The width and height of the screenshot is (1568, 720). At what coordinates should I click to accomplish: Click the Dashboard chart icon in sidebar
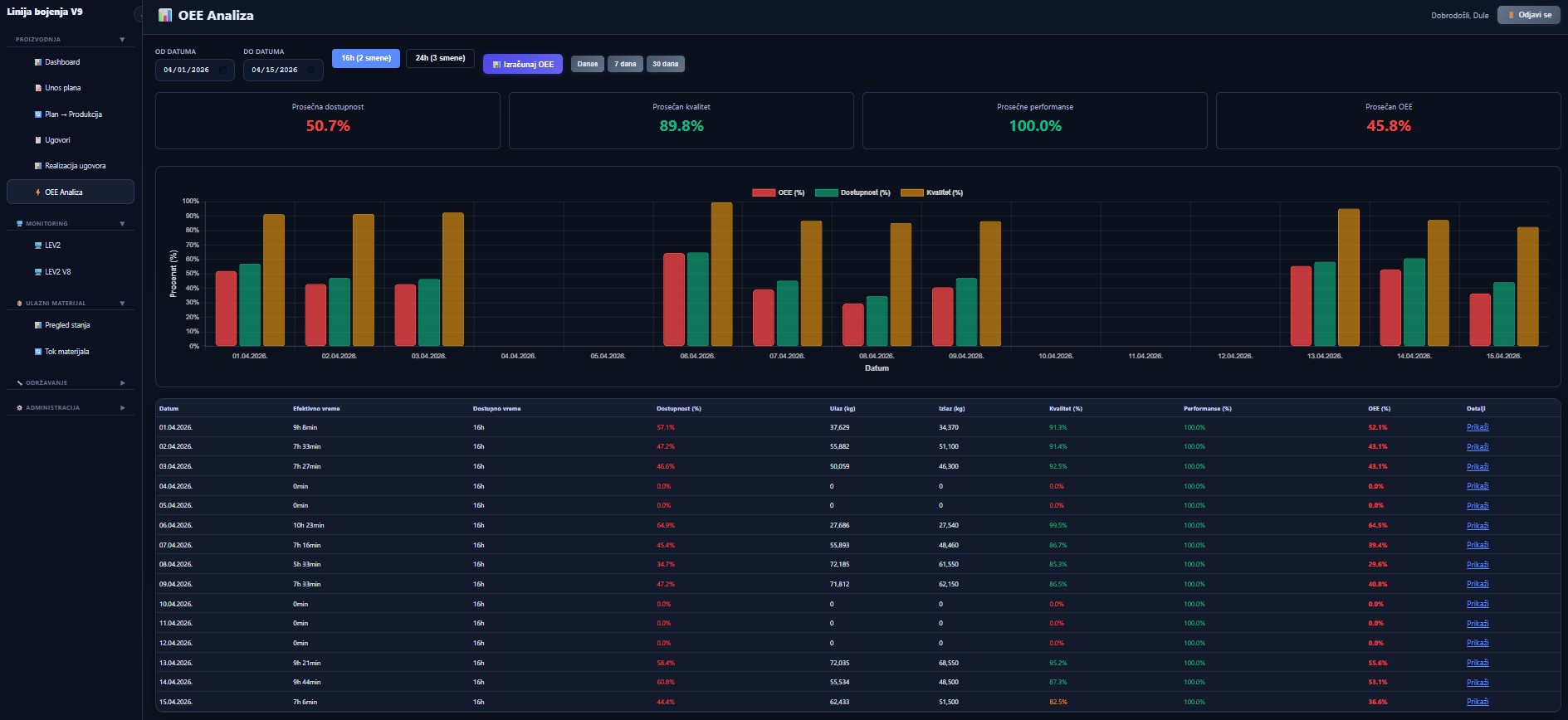pyautogui.click(x=38, y=62)
